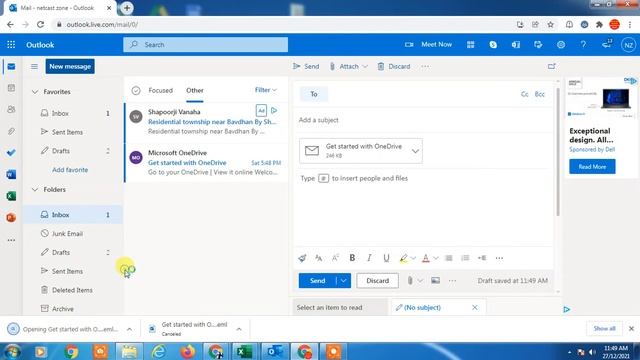Open Files attachments icon in left rail

(x=11, y=131)
